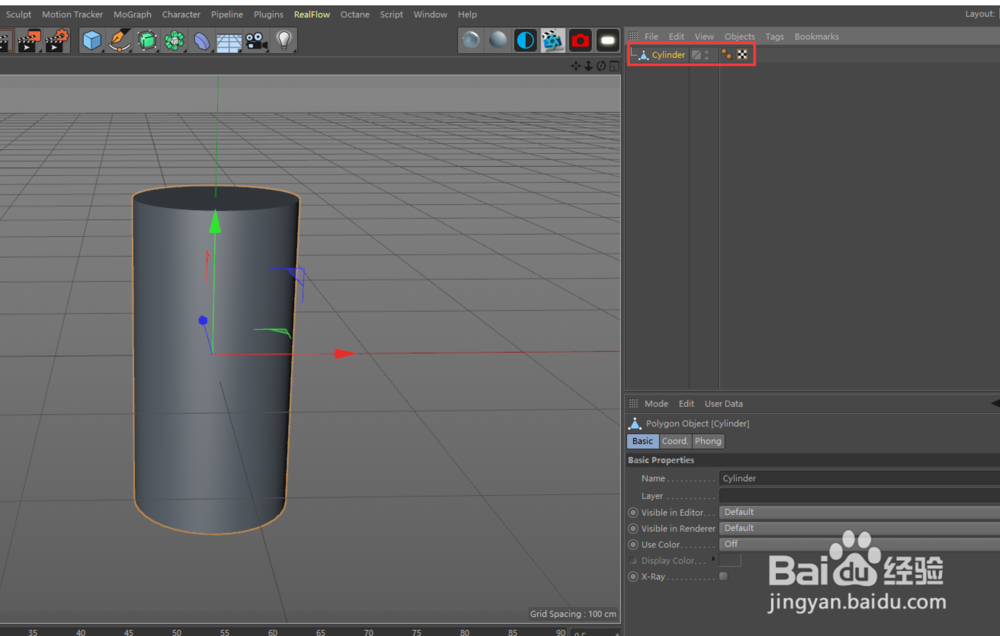Click the Layer field

pos(859,495)
